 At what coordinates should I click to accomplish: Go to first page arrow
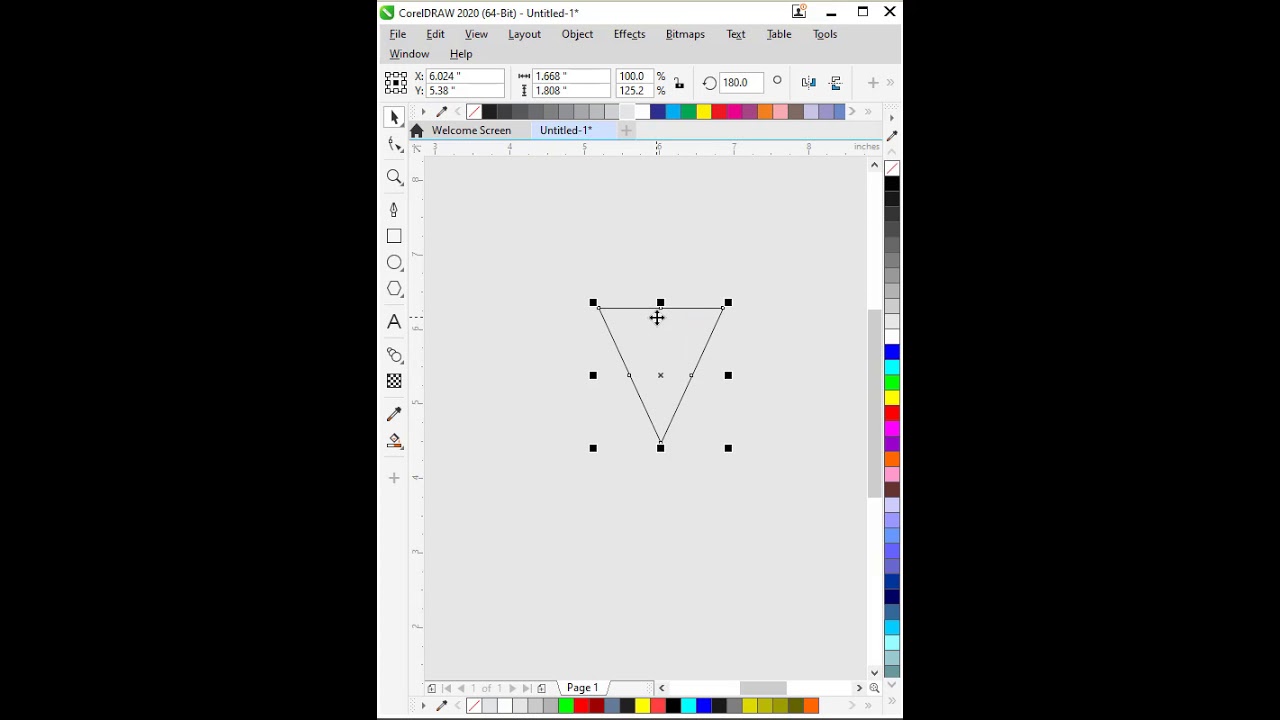pyautogui.click(x=446, y=688)
